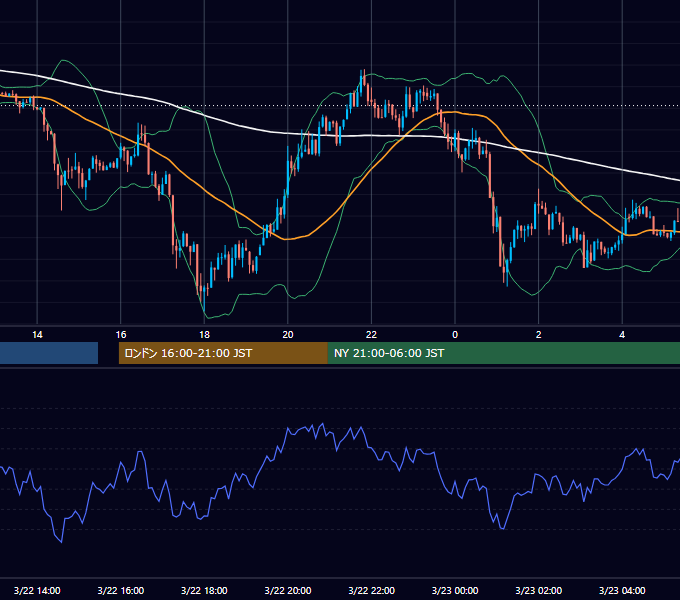Click the 3/22 14:00 date label
Image resolution: width=680 pixels, height=600 pixels.
click(x=37, y=590)
